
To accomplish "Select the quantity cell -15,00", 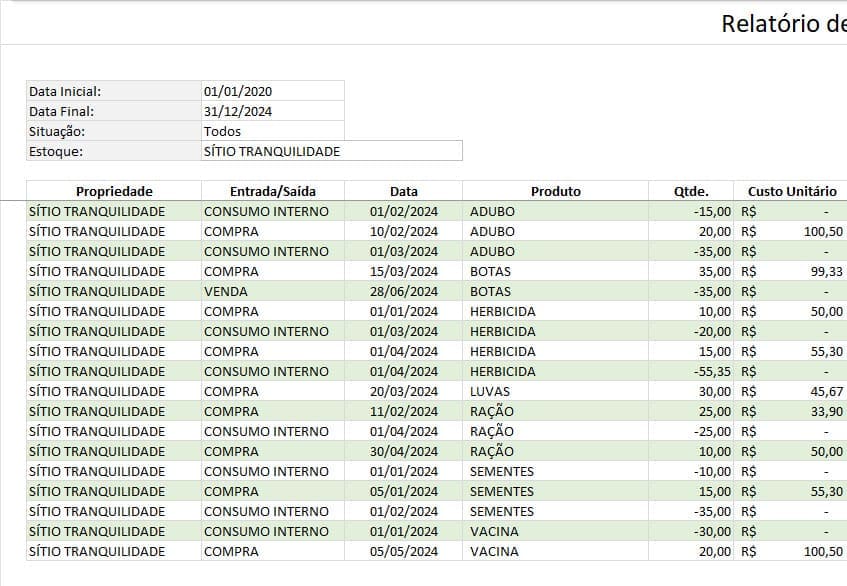I will pyautogui.click(x=691, y=211).
